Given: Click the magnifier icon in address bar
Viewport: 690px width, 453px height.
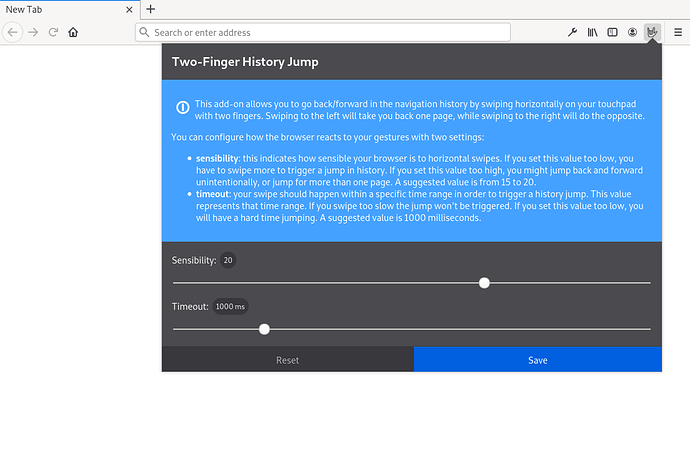Looking at the screenshot, I should click(x=144, y=32).
